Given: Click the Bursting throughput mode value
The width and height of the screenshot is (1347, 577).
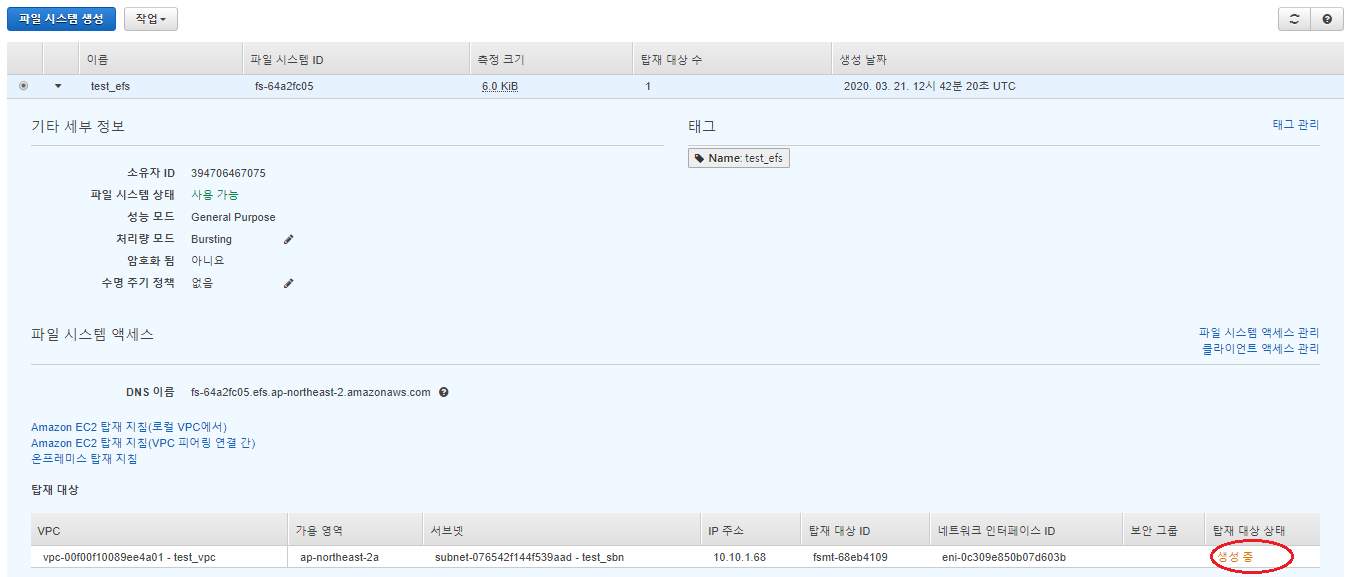Looking at the screenshot, I should click(211, 239).
